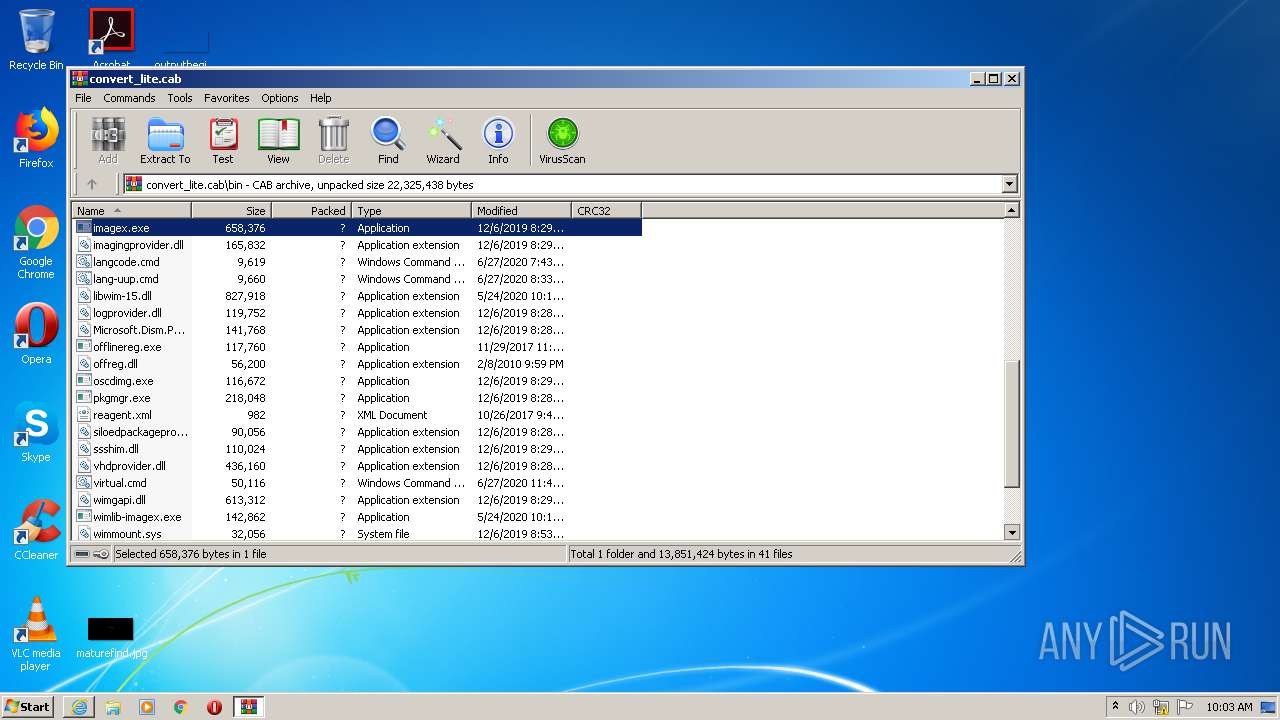This screenshot has height=720, width=1280.
Task: Open the Help menu
Action: pyautogui.click(x=320, y=98)
